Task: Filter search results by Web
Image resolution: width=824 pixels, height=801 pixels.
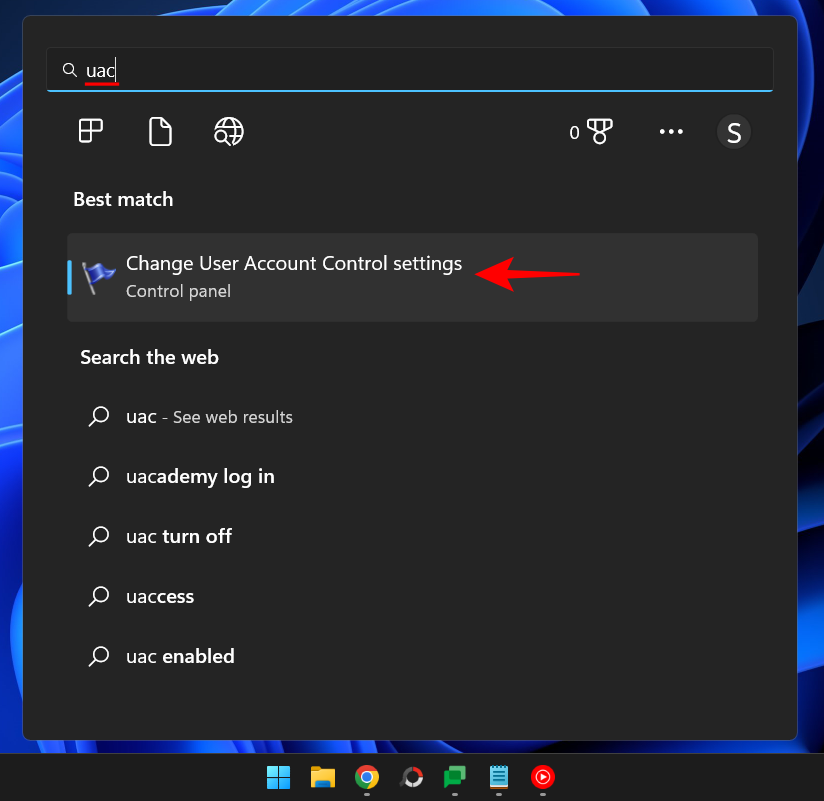Action: tap(228, 131)
